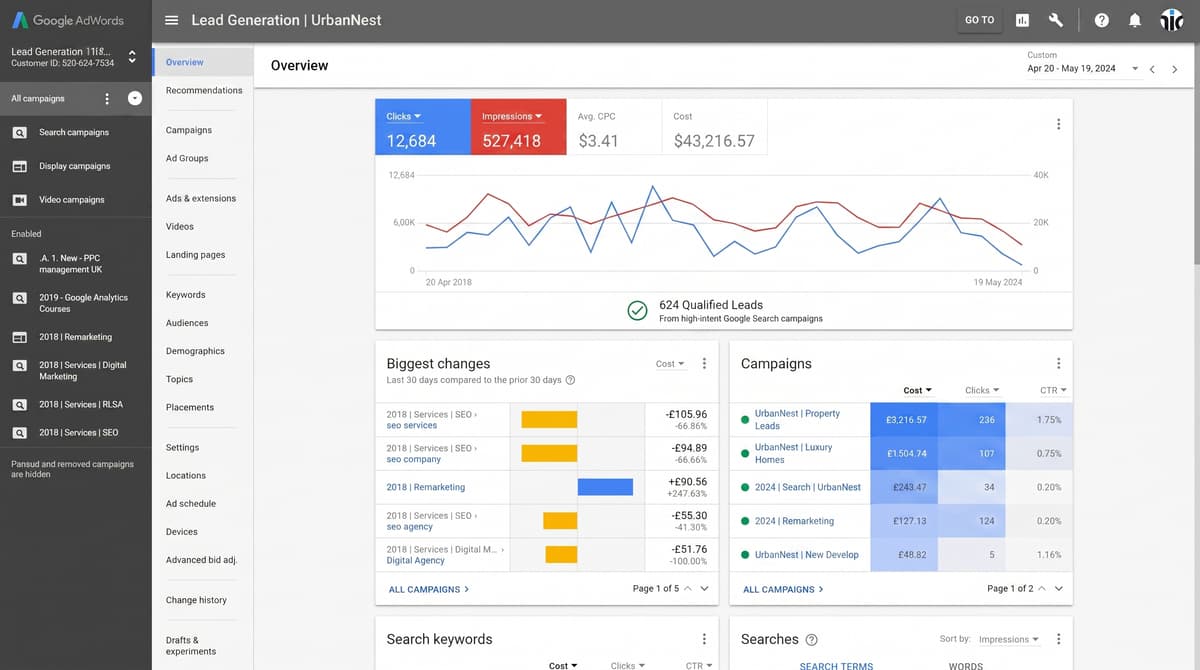Sort Campaigns card by Cost column
Screen dimensions: 1200x670
tap(917, 390)
